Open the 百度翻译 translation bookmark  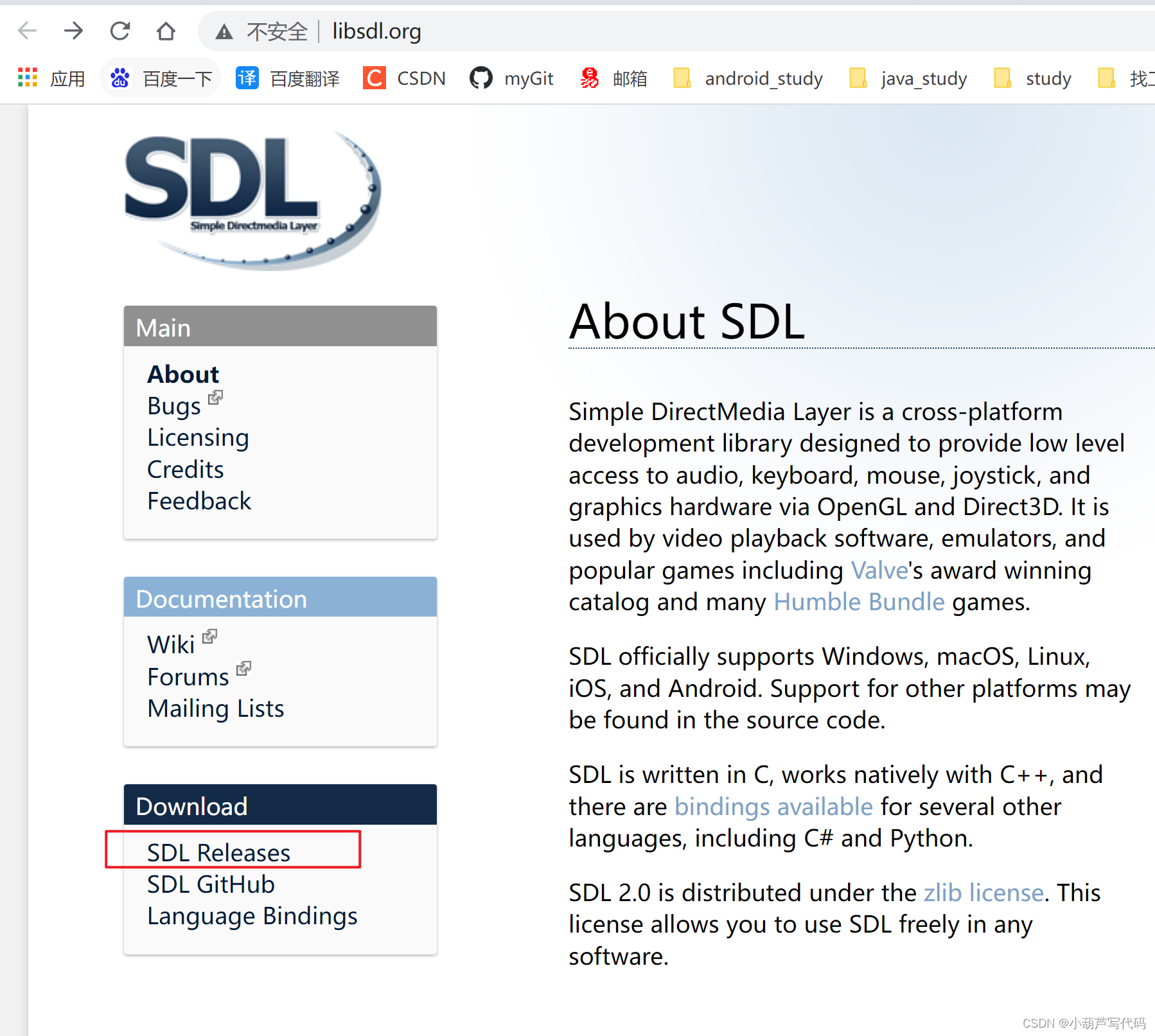coord(287,78)
